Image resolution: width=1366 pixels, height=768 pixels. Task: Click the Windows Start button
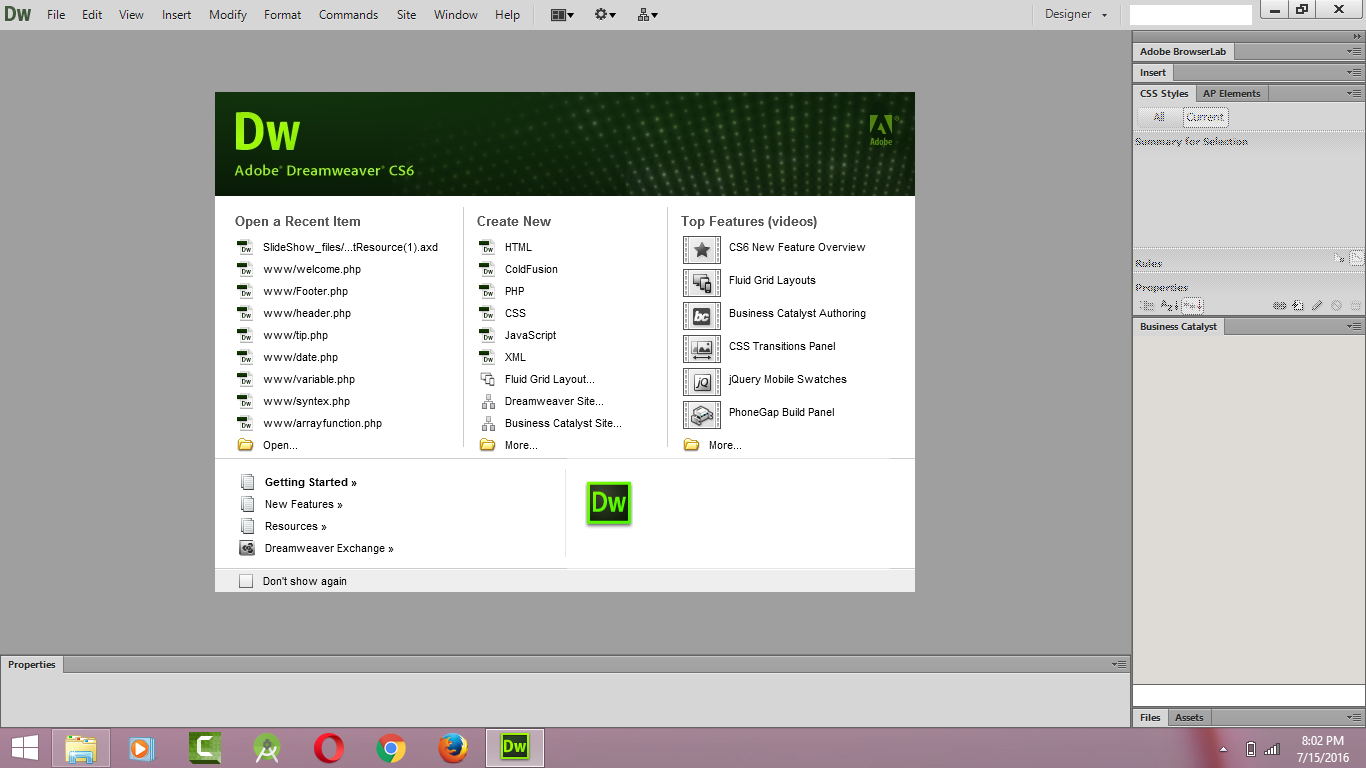(x=24, y=748)
